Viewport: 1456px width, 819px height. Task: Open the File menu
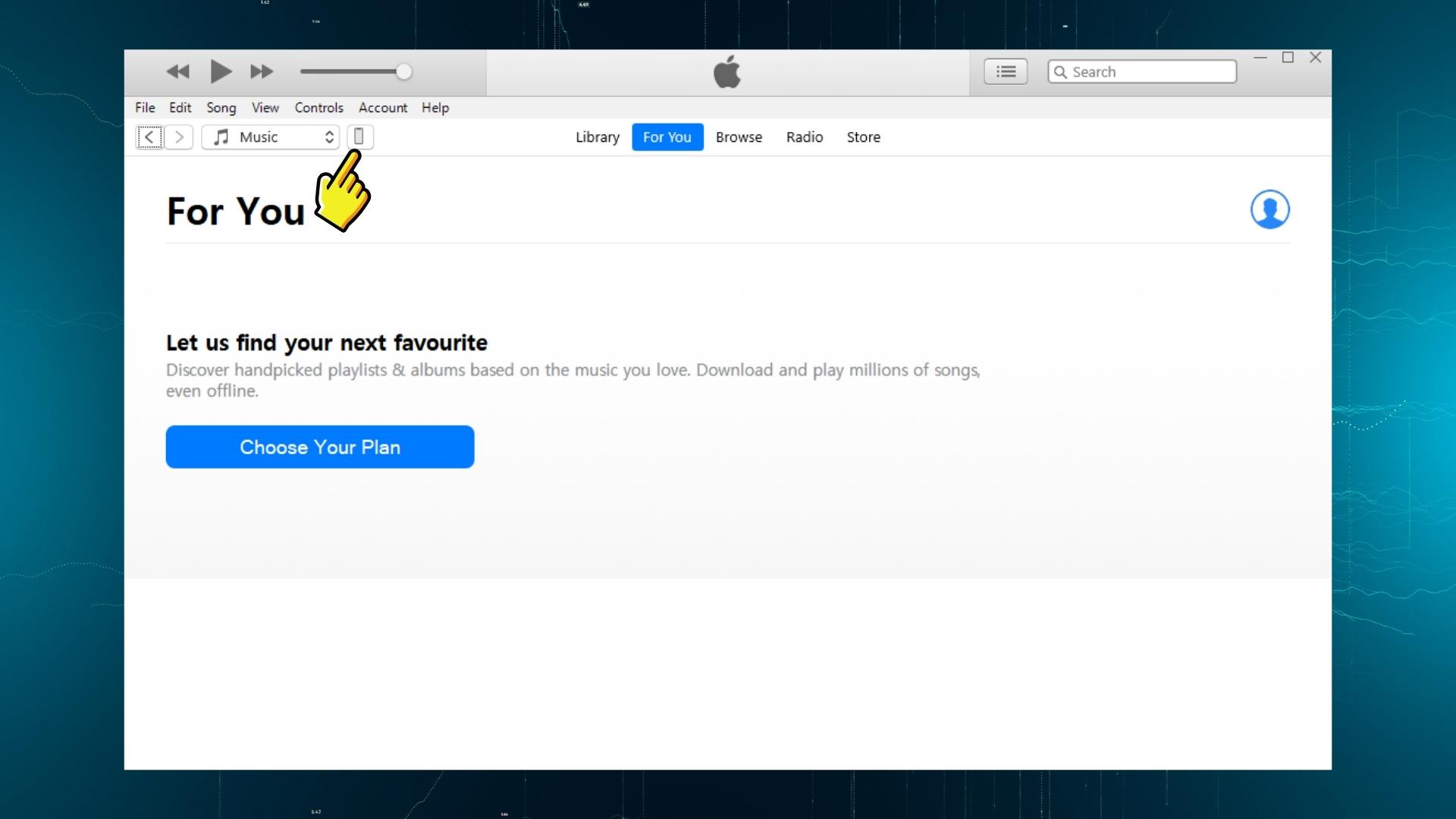click(x=145, y=108)
